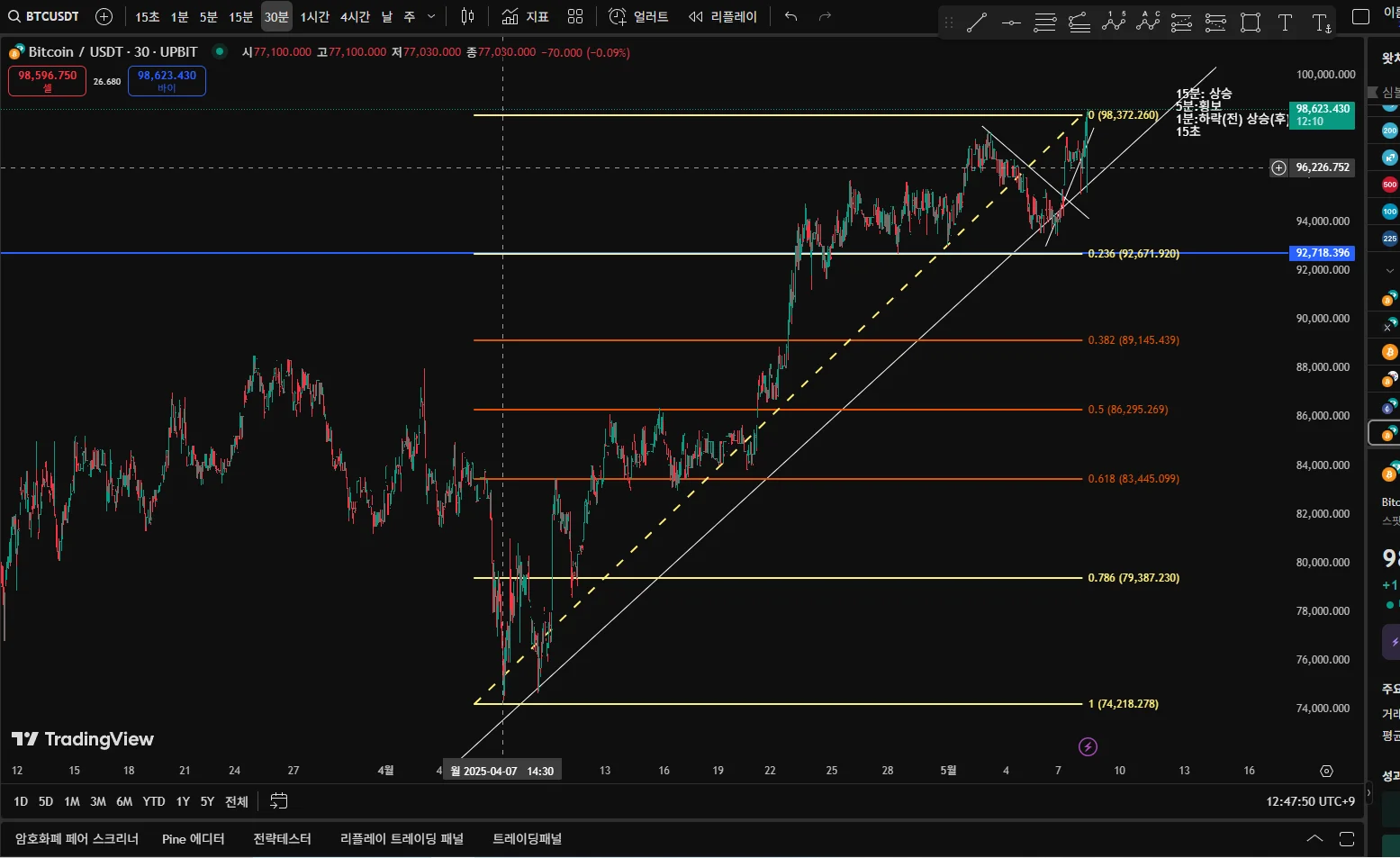
Task: Start the 리플레이 bar replay
Action: click(723, 16)
